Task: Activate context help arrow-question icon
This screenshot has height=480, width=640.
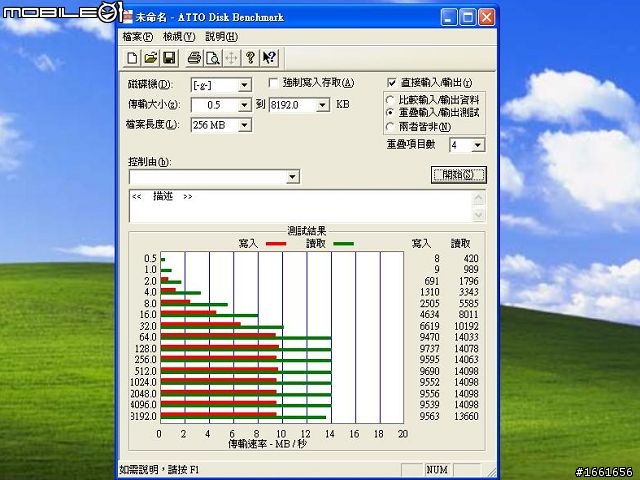Action: click(269, 58)
